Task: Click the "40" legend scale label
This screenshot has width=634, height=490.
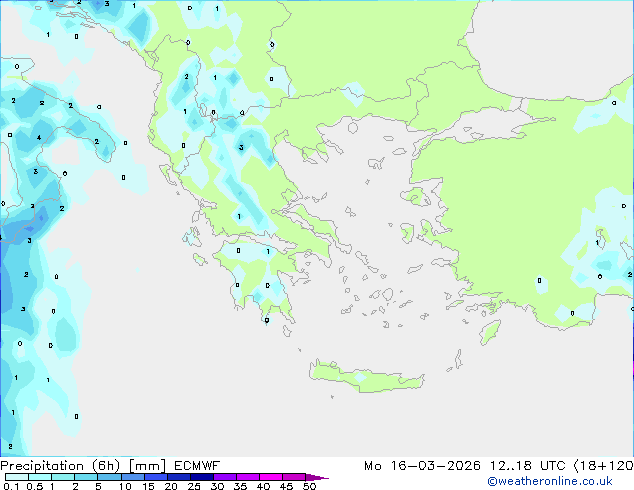Action: tap(263, 486)
